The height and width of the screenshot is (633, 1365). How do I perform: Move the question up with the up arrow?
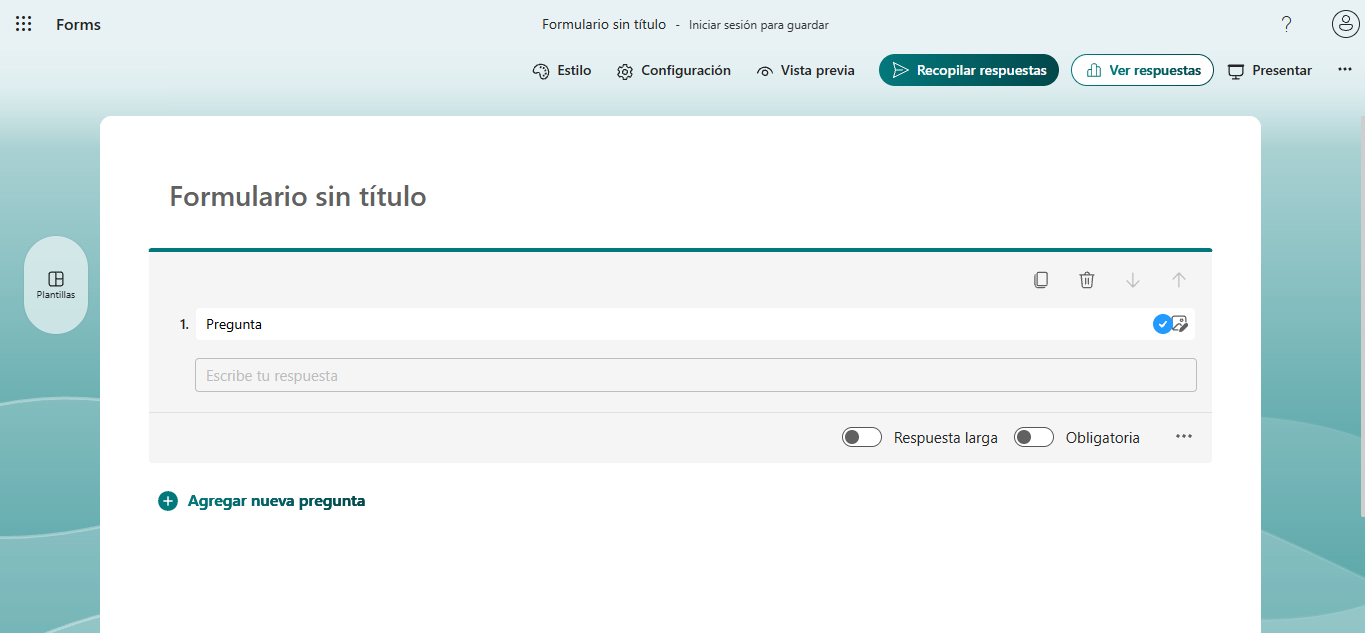point(1178,280)
